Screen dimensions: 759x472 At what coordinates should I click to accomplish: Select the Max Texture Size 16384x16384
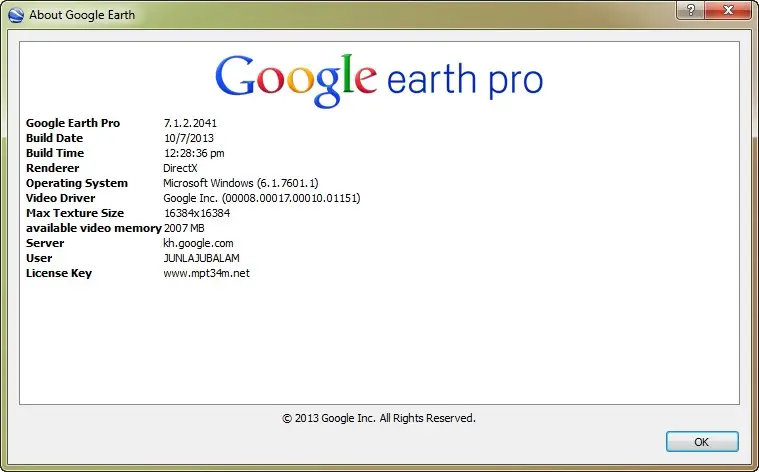197,213
